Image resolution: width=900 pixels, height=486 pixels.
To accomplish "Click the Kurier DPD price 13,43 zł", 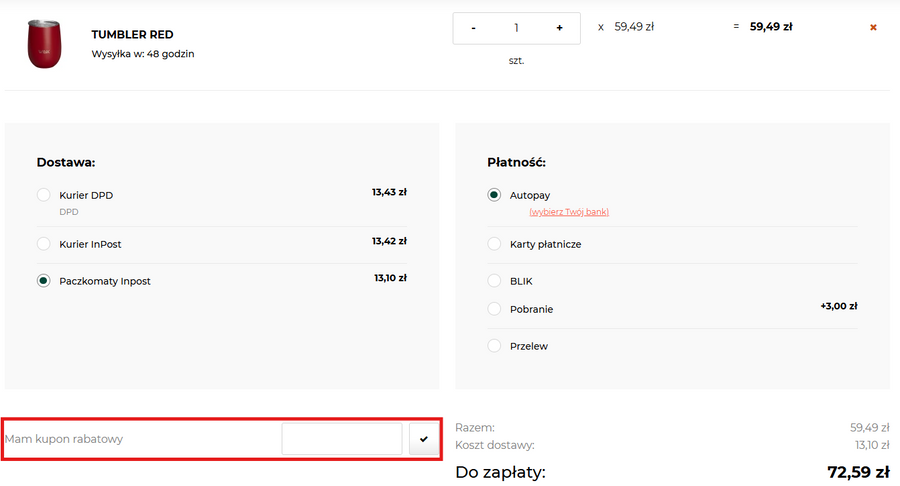I will point(389,192).
